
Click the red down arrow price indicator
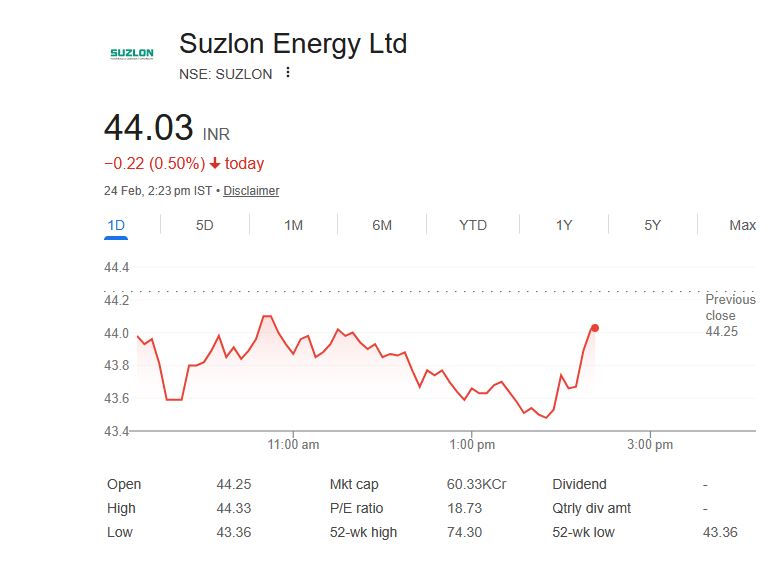coord(214,164)
